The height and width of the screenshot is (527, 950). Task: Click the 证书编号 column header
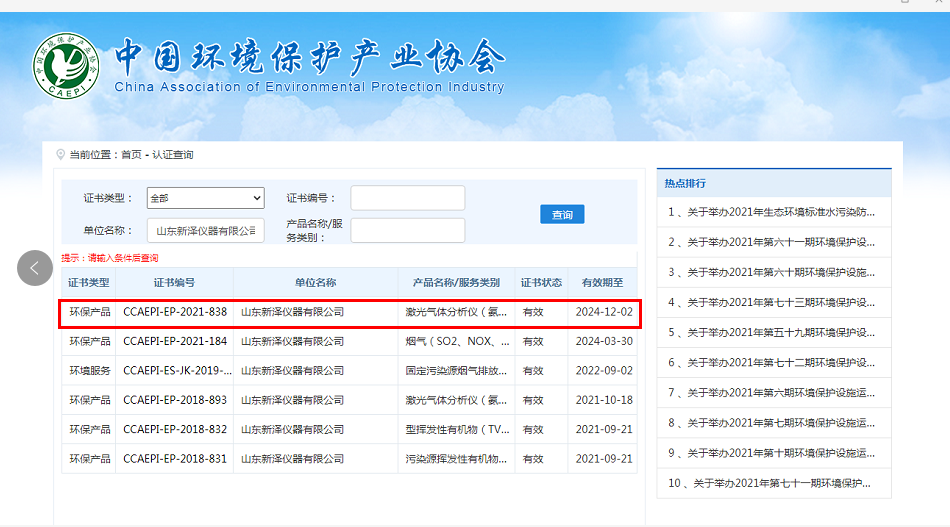(x=174, y=283)
